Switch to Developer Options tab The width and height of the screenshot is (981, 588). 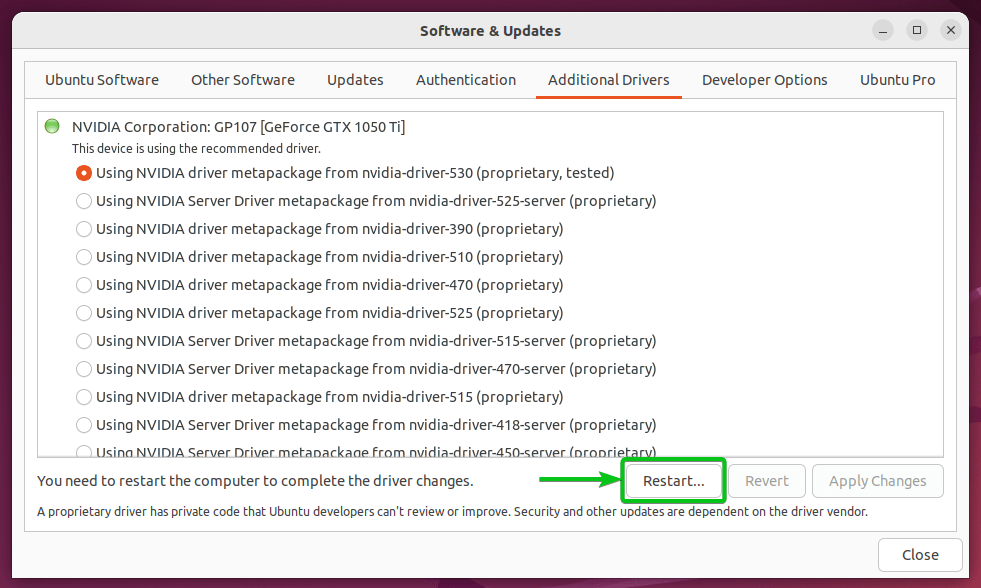(765, 80)
